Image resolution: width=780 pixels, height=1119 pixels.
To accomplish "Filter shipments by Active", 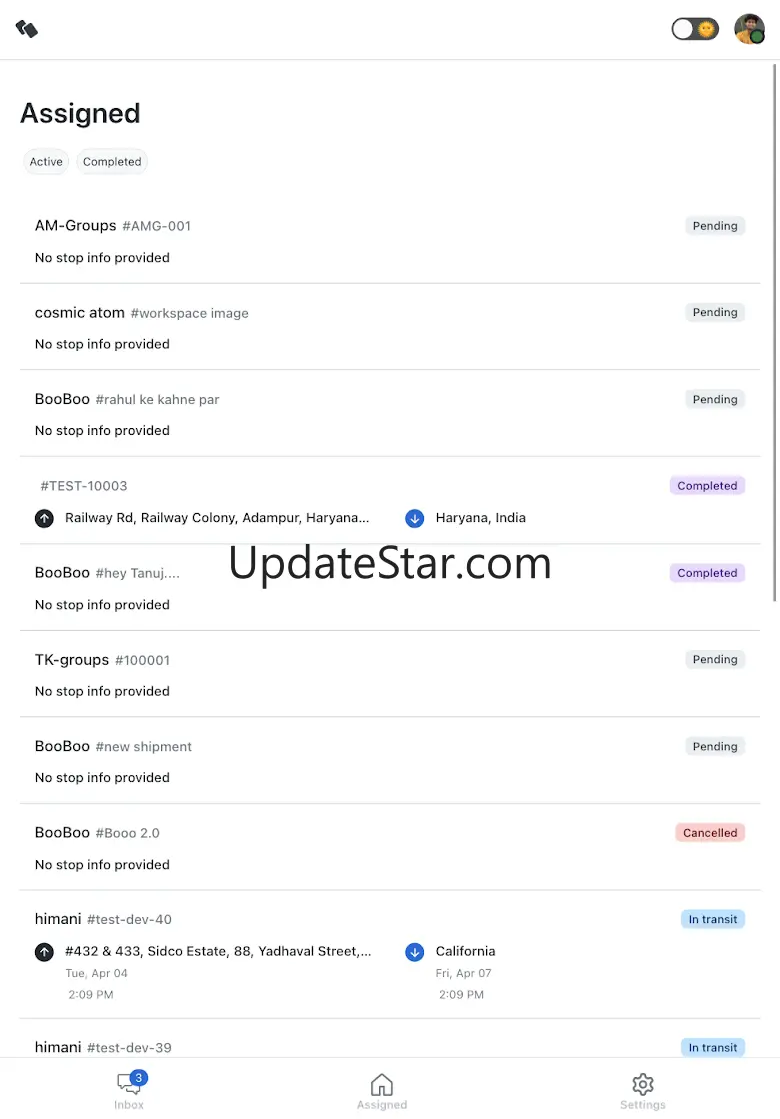I will click(46, 162).
